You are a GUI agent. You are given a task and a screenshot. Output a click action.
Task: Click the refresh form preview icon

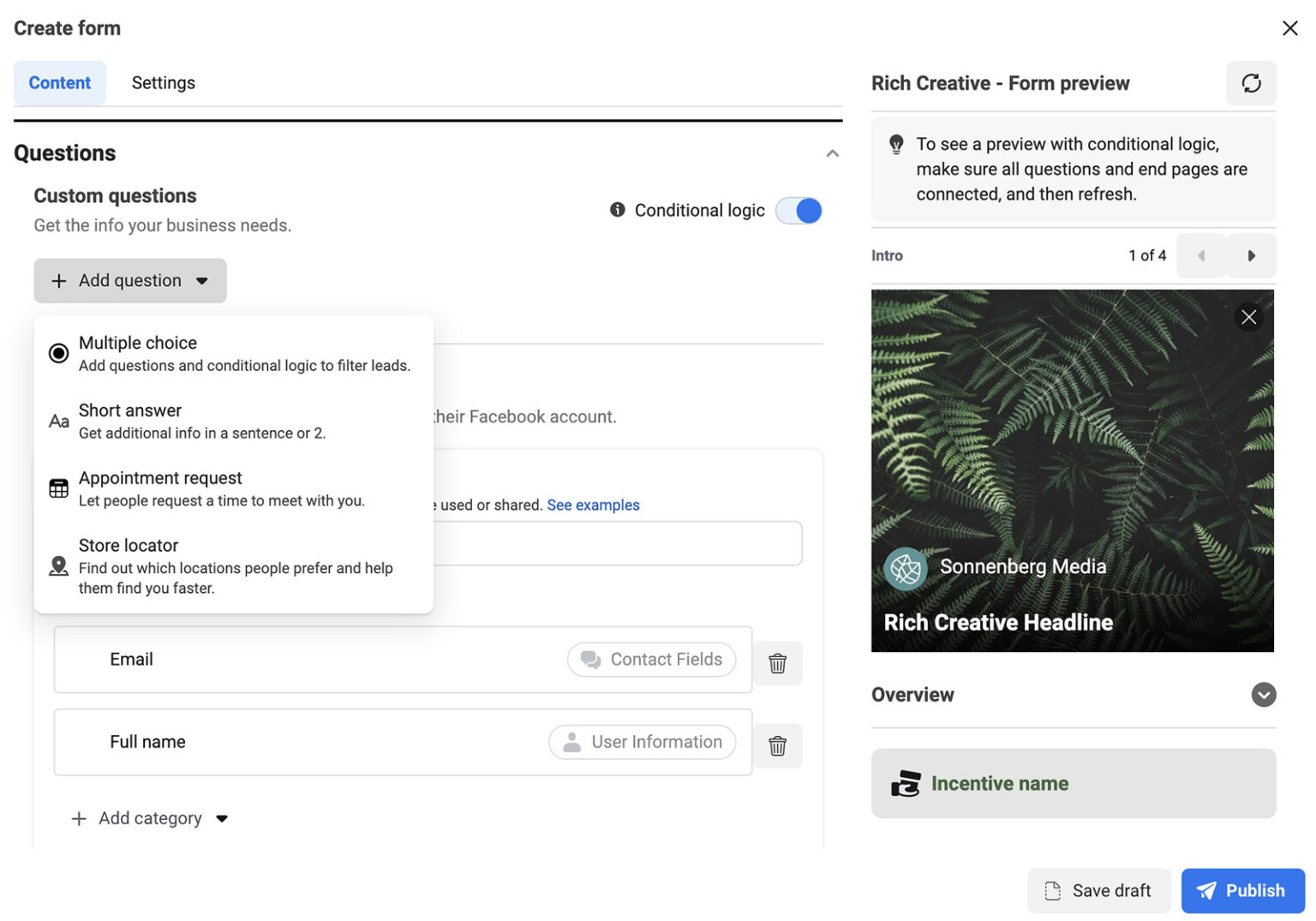1250,83
